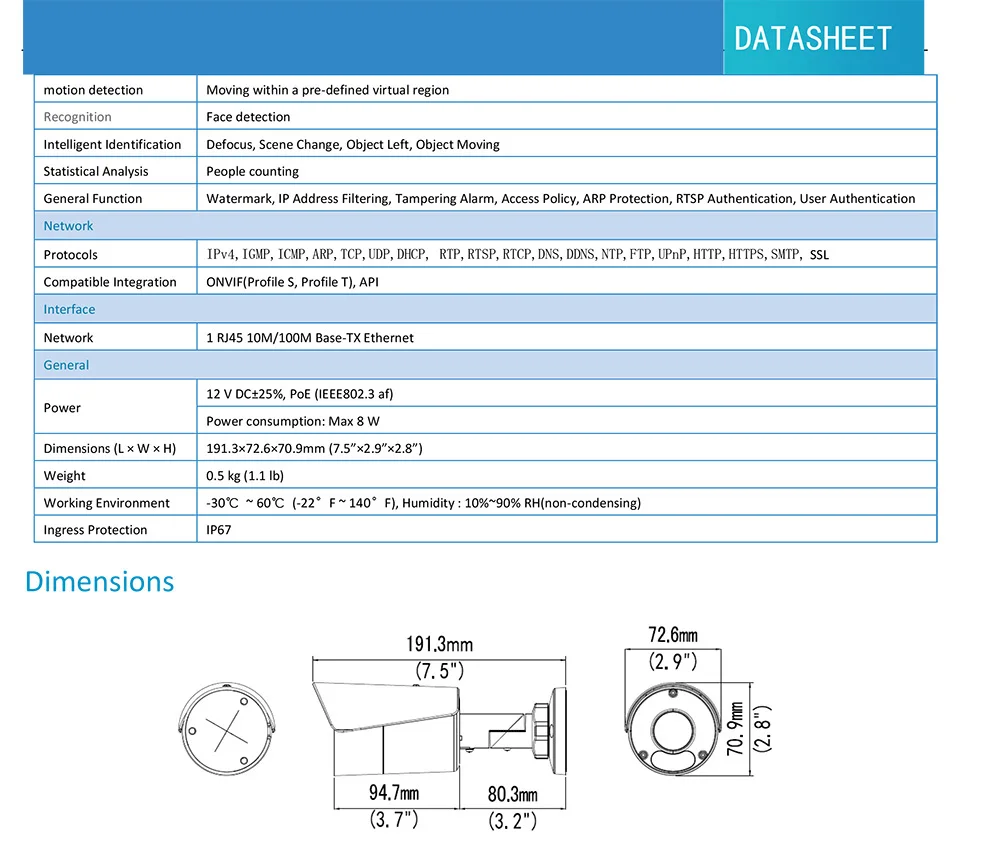Select the 'motion detection' row label

[x=93, y=90]
